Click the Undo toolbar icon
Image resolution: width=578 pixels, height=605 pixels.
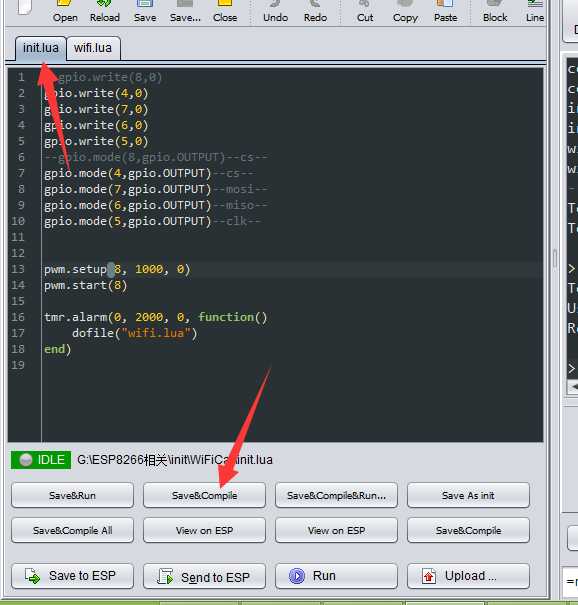tap(275, 12)
